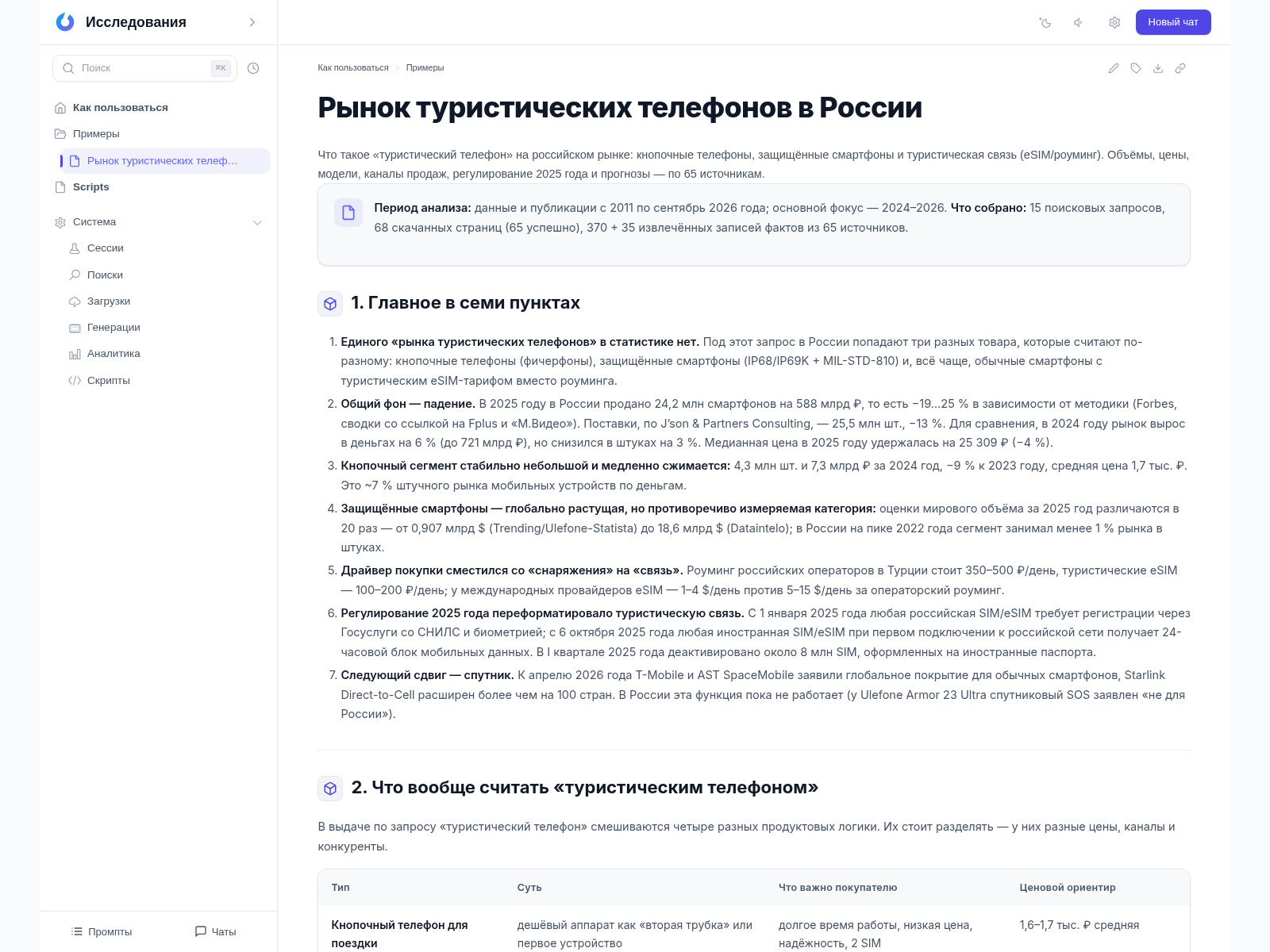This screenshot has width=1270, height=952.
Task: Click the cube icon beside «1. Главное в семи пунктах»
Action: click(x=330, y=304)
